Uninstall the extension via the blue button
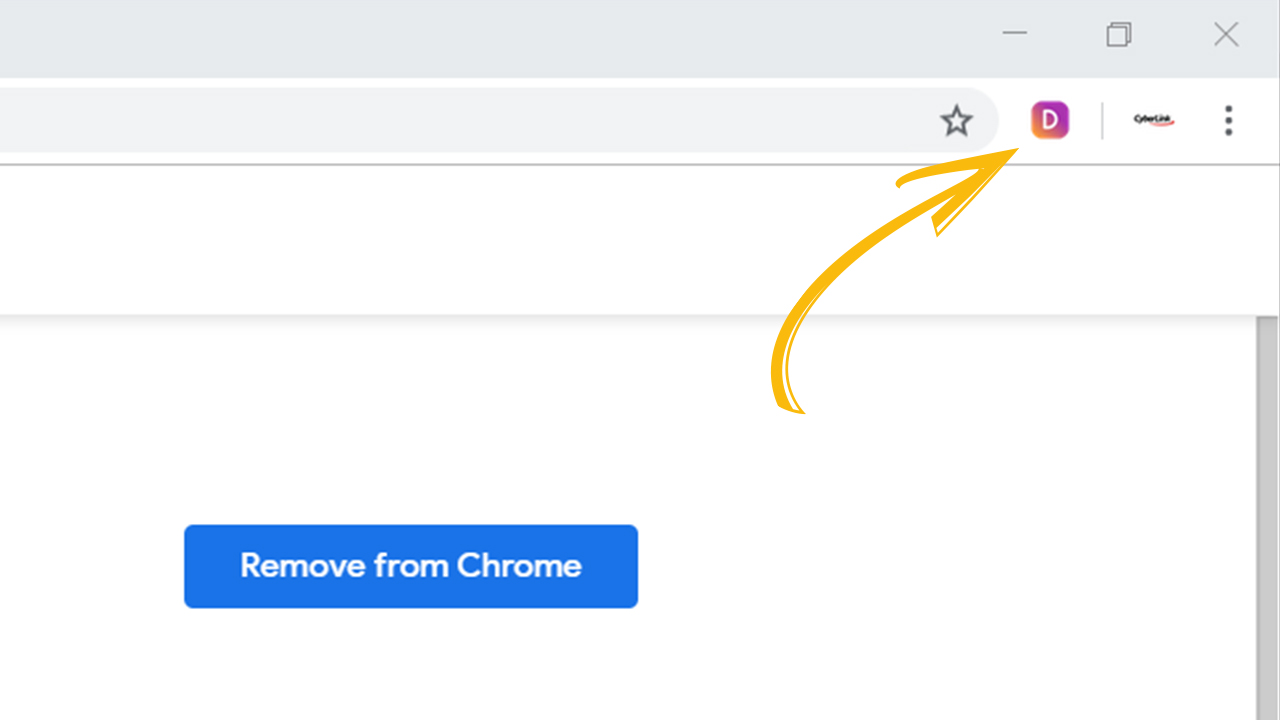 (x=411, y=566)
